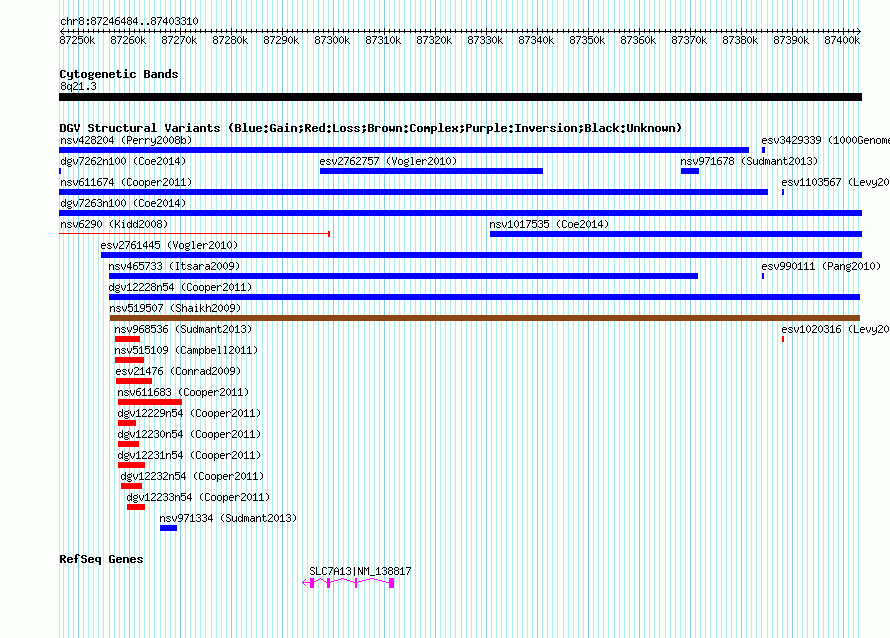
Task: Select the nsv6290 thin red loss line
Action: pyautogui.click(x=195, y=233)
